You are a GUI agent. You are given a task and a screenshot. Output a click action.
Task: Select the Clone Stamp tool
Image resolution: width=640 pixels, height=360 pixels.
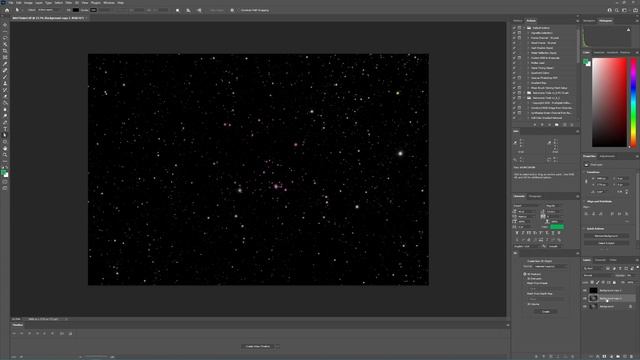pos(5,83)
